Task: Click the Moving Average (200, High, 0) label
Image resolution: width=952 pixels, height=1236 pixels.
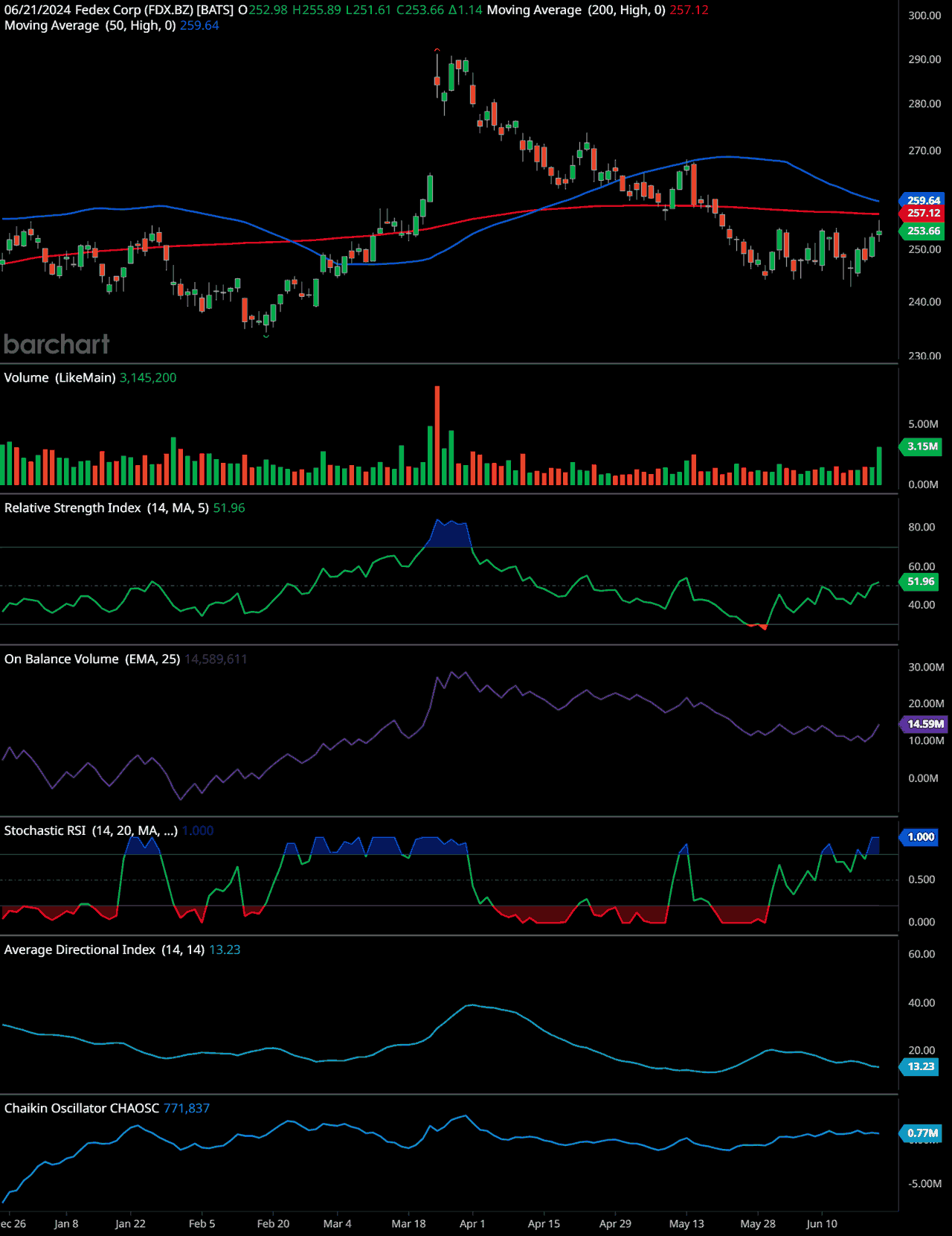Action: 576,10
